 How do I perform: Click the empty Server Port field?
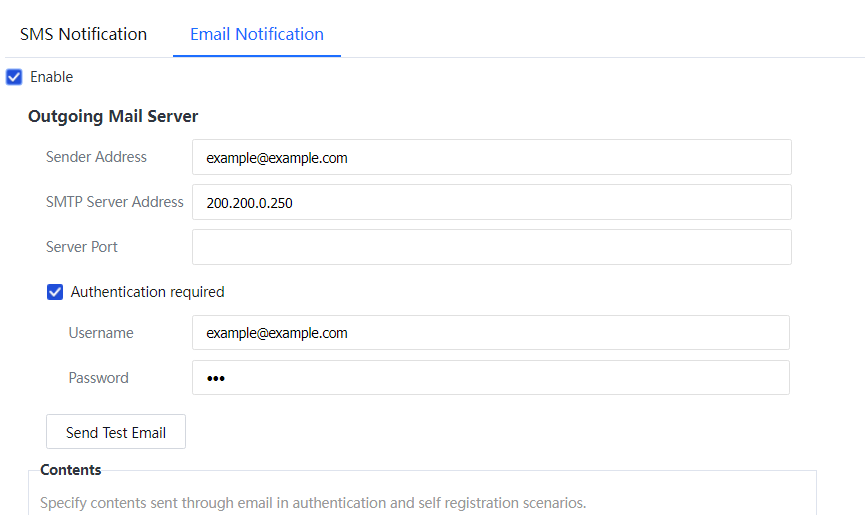pyautogui.click(x=491, y=247)
